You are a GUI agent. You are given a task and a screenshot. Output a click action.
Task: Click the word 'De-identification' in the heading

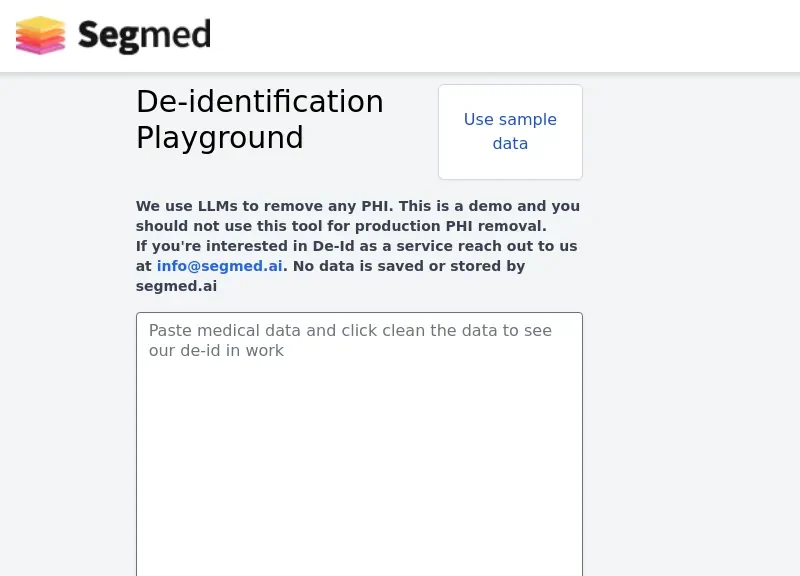(x=260, y=102)
